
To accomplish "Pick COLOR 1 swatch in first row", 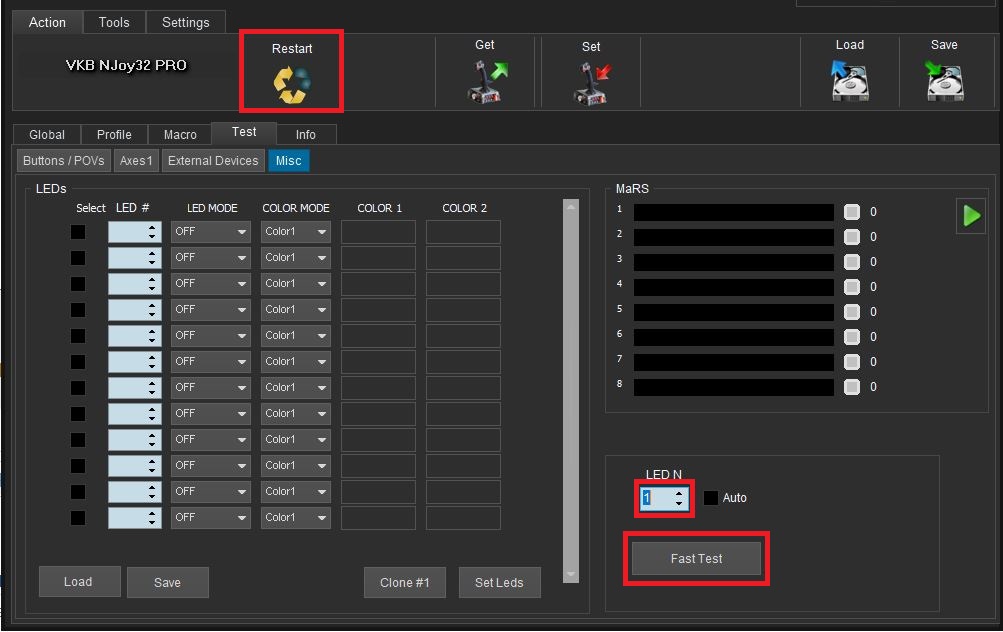I will click(x=378, y=232).
